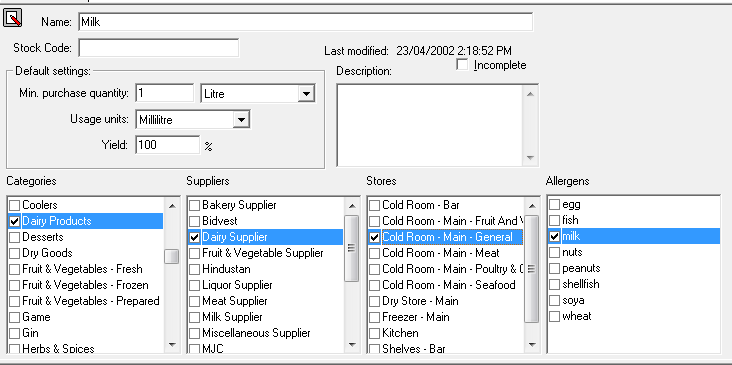Check Fruit & Vegetables - Prepared category
Image resolution: width=732 pixels, height=365 pixels.
pos(15,301)
